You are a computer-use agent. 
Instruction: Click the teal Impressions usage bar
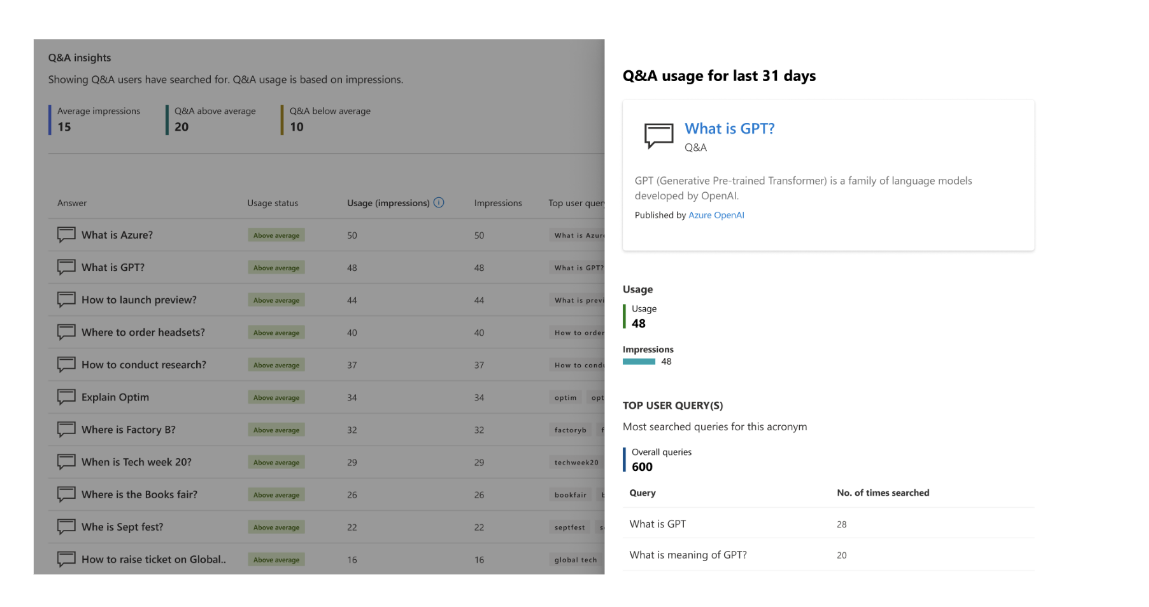[x=639, y=361]
